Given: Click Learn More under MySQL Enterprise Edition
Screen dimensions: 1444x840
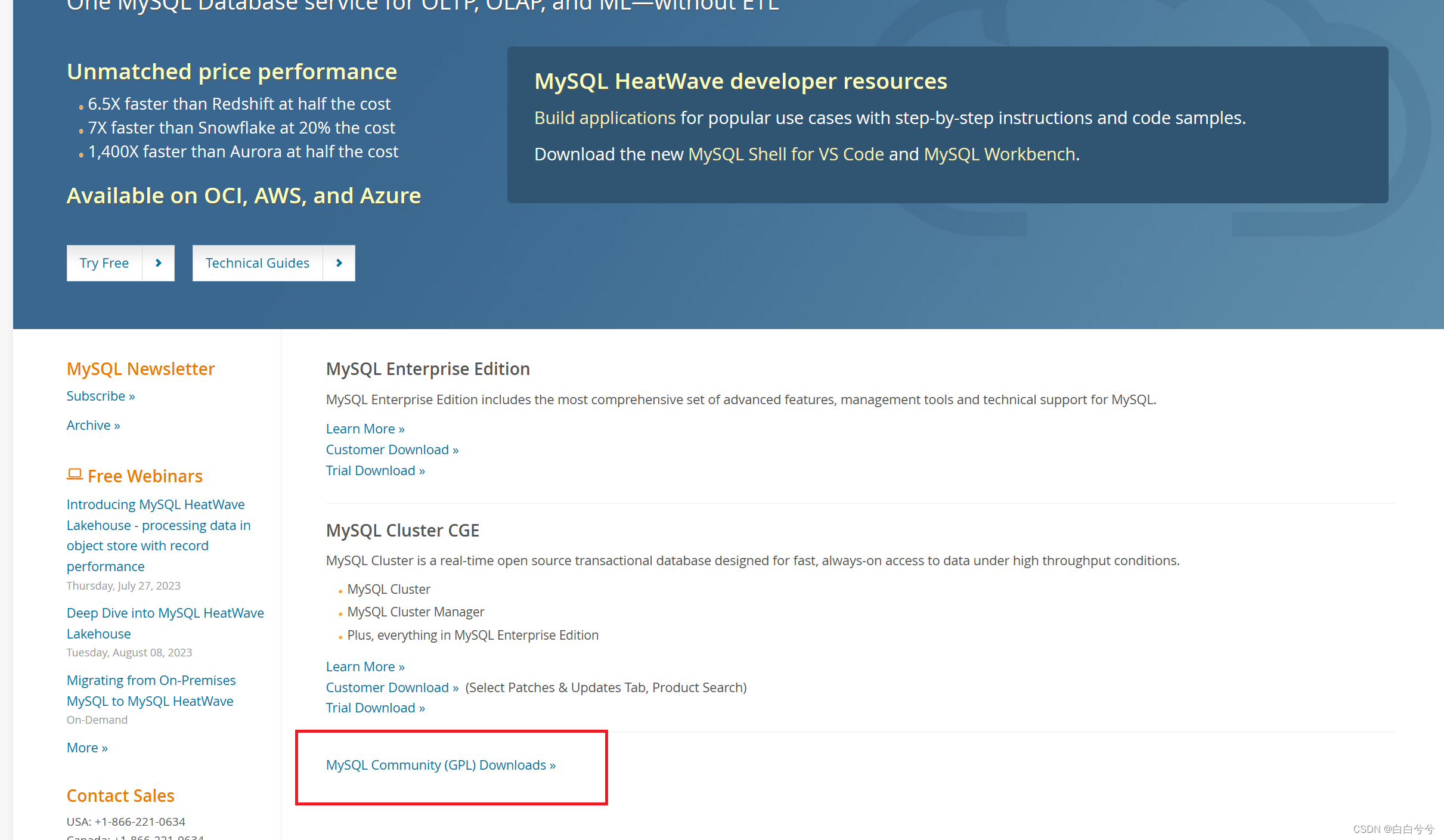Looking at the screenshot, I should click(365, 428).
